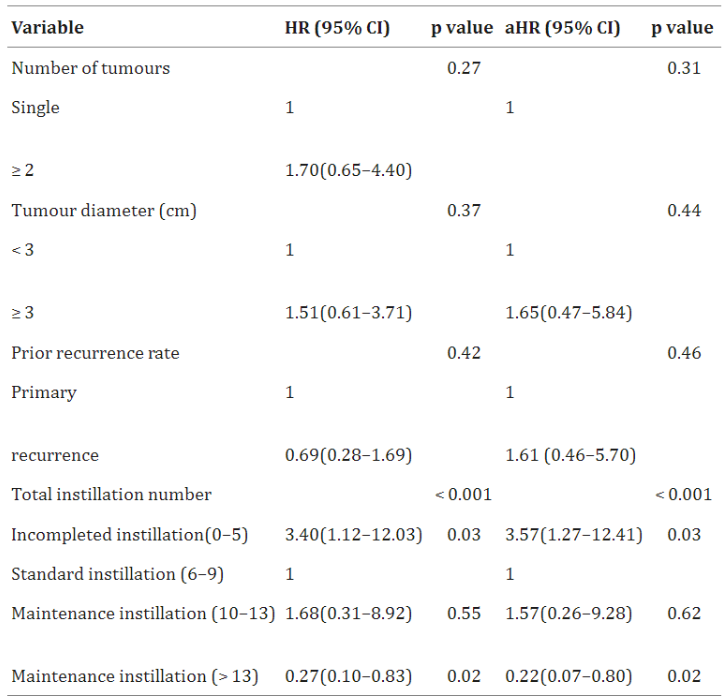Screen dimensions: 726x698
Task: Select the Primary row label
Action: 44,393
